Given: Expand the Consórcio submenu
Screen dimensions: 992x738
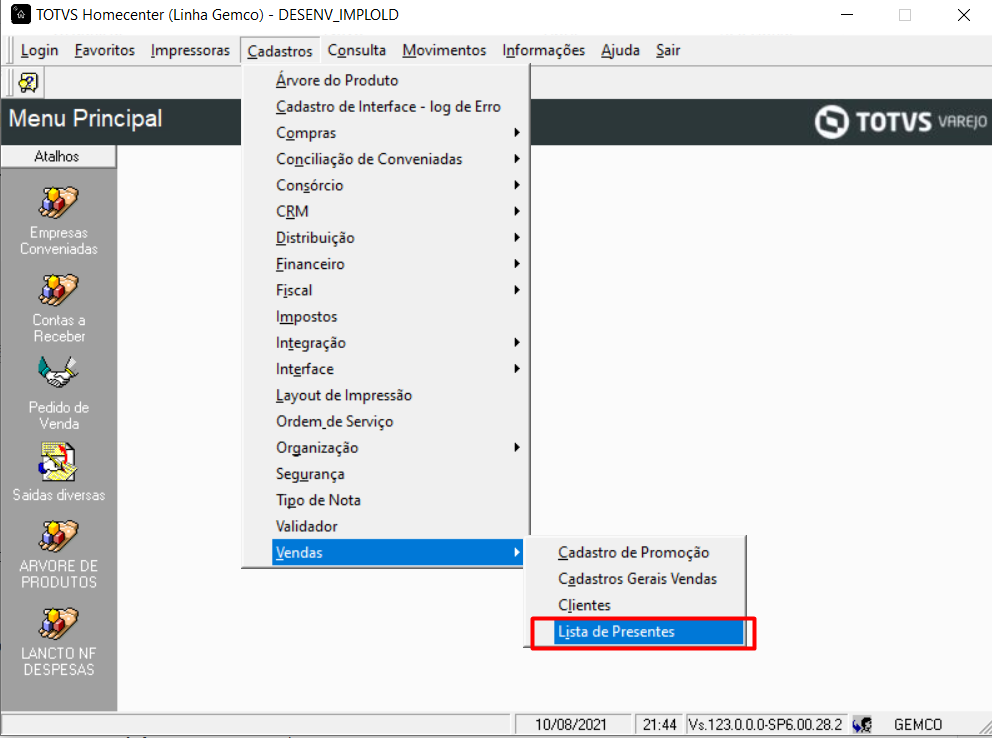Looking at the screenshot, I should (398, 185).
